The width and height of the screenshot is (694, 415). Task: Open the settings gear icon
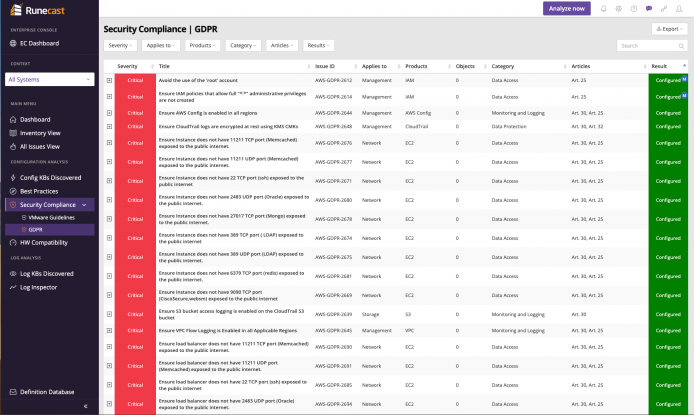tap(618, 8)
